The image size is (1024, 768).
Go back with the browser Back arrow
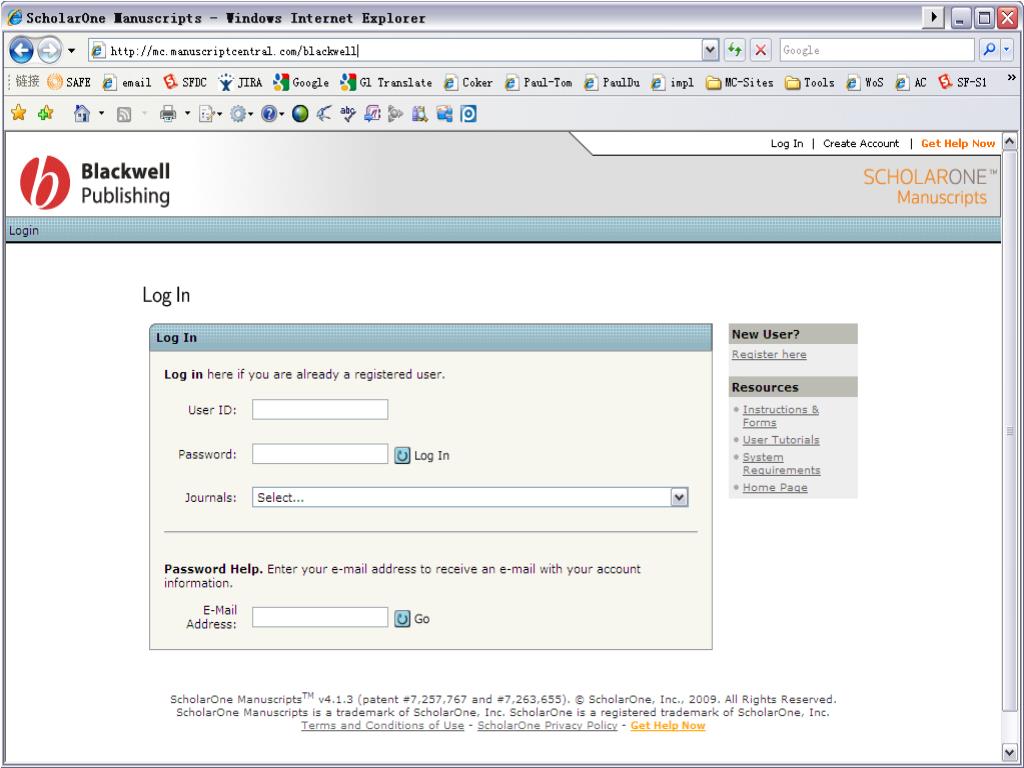[21, 50]
